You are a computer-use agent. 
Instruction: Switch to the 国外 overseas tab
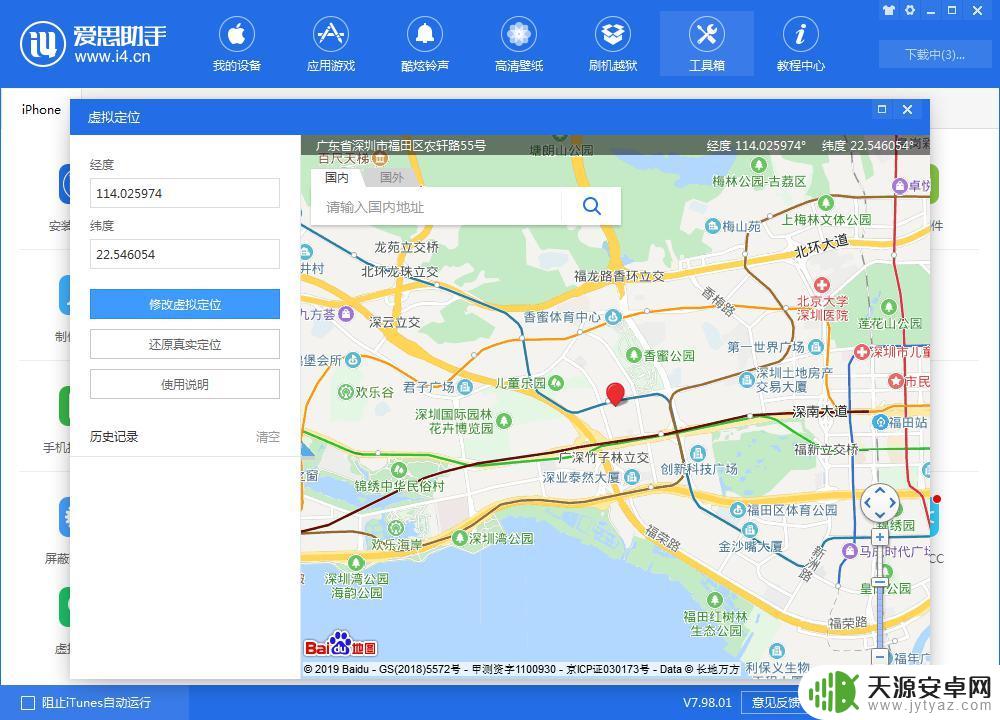(x=392, y=177)
